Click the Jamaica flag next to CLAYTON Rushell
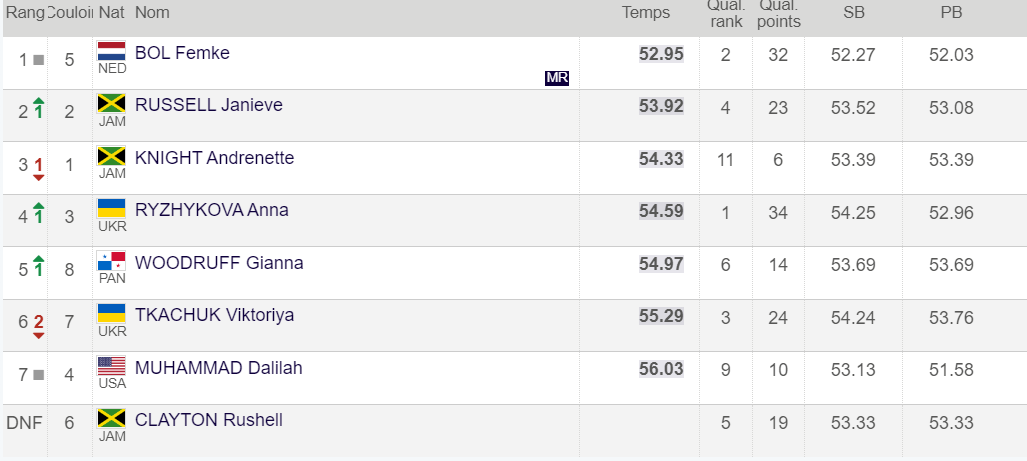1027x461 pixels. click(x=111, y=418)
